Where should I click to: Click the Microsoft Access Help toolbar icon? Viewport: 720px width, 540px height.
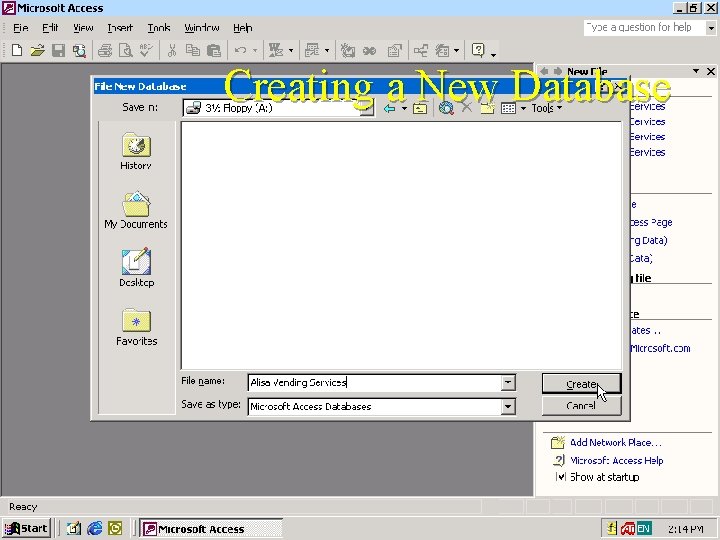click(478, 50)
